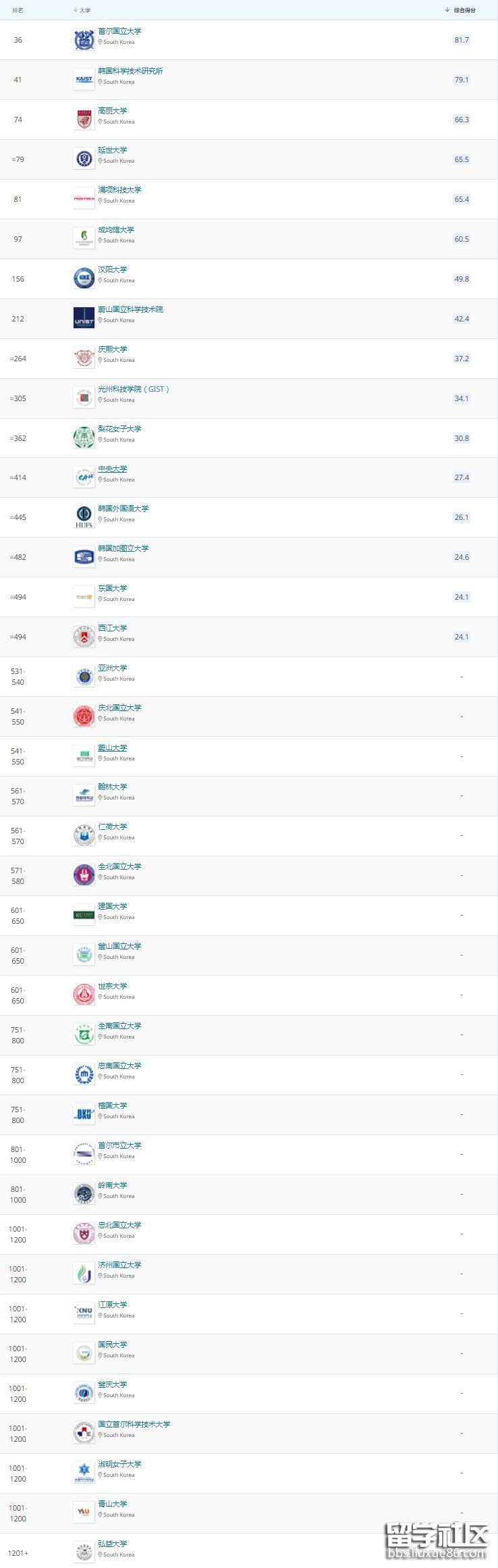Screen dimensions: 498x1568
Task: Click the KNU logo for 江原大学
Action: click(x=84, y=1313)
